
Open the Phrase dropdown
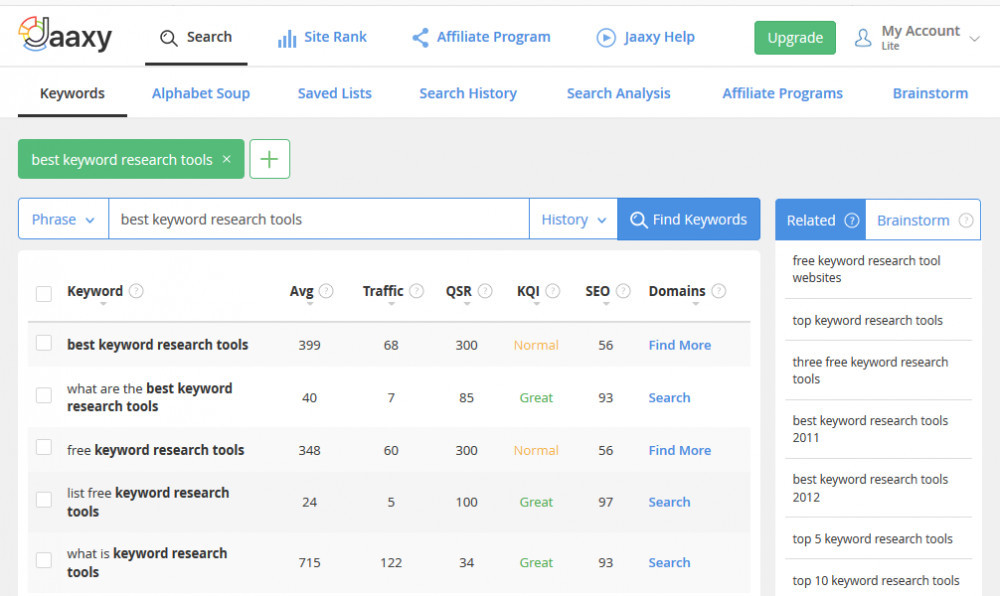pos(63,219)
